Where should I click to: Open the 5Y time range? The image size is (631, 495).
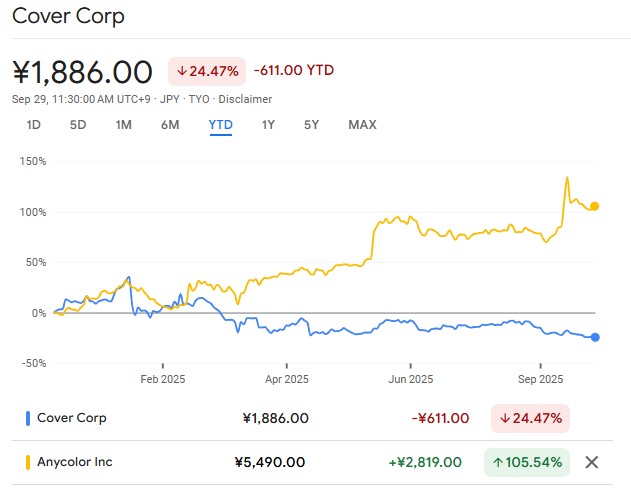(x=312, y=125)
